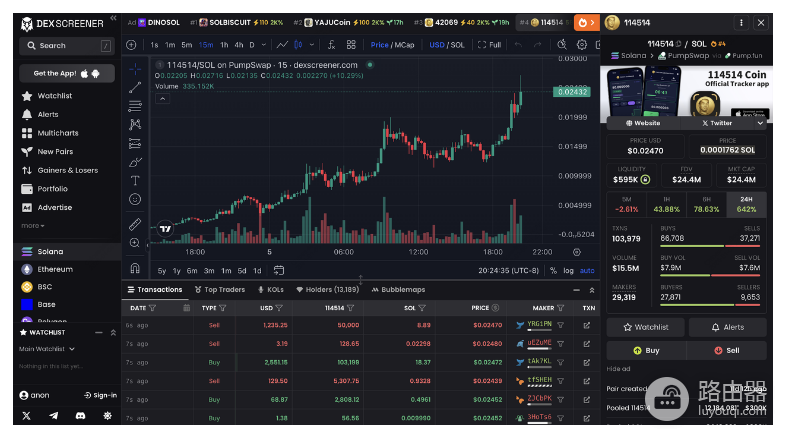Switch chart between Price and MCap
The width and height of the screenshot is (785, 439).
(x=392, y=45)
